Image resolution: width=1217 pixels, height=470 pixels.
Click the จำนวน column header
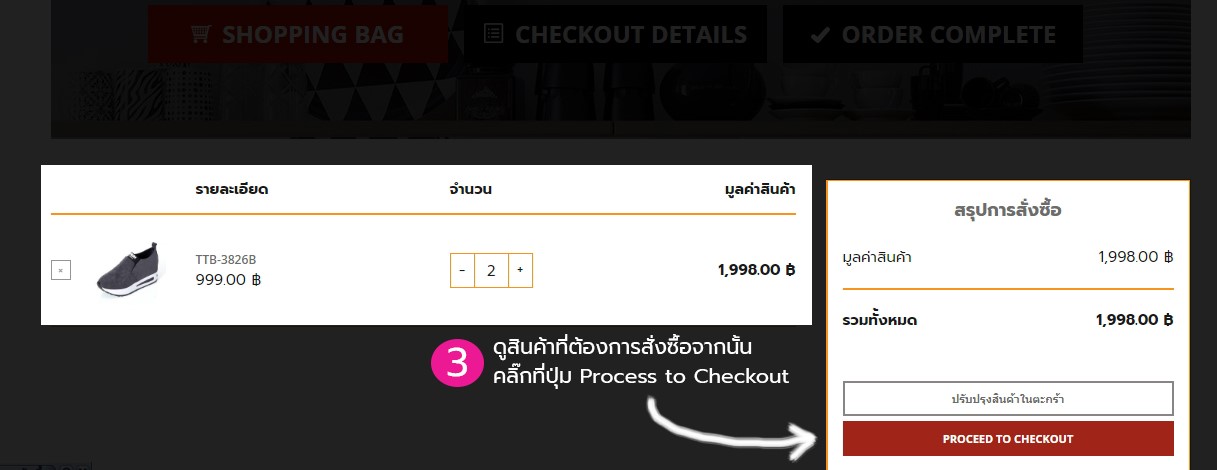pyautogui.click(x=471, y=189)
